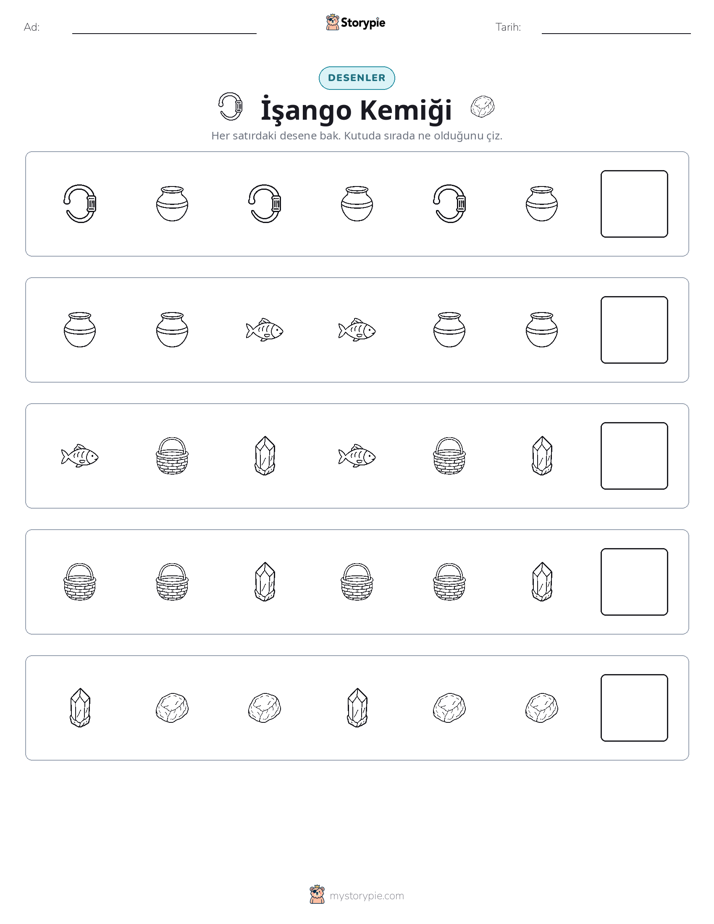Click the first crystal in row three

tap(265, 456)
